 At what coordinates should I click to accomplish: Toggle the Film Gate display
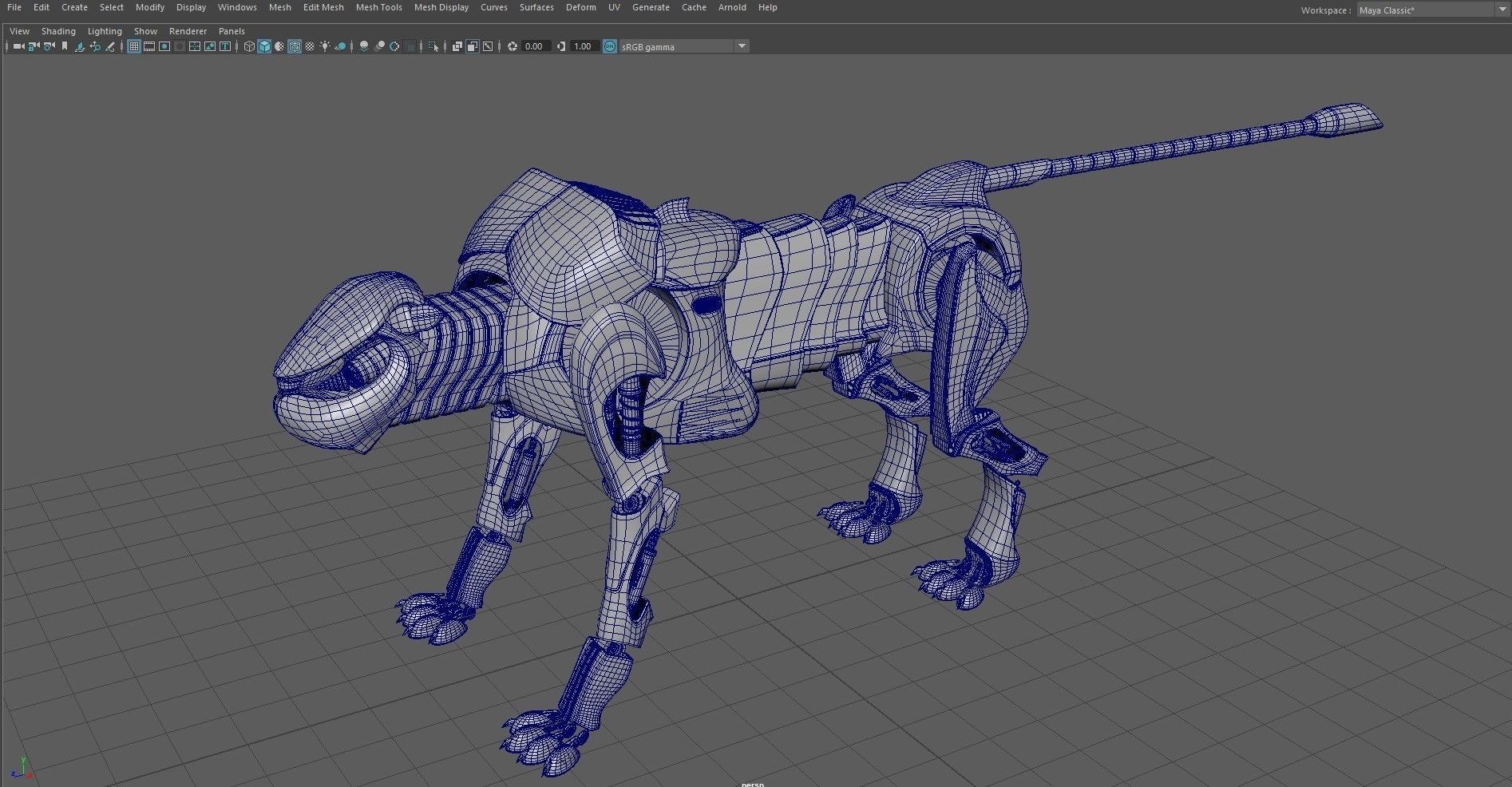[x=149, y=46]
